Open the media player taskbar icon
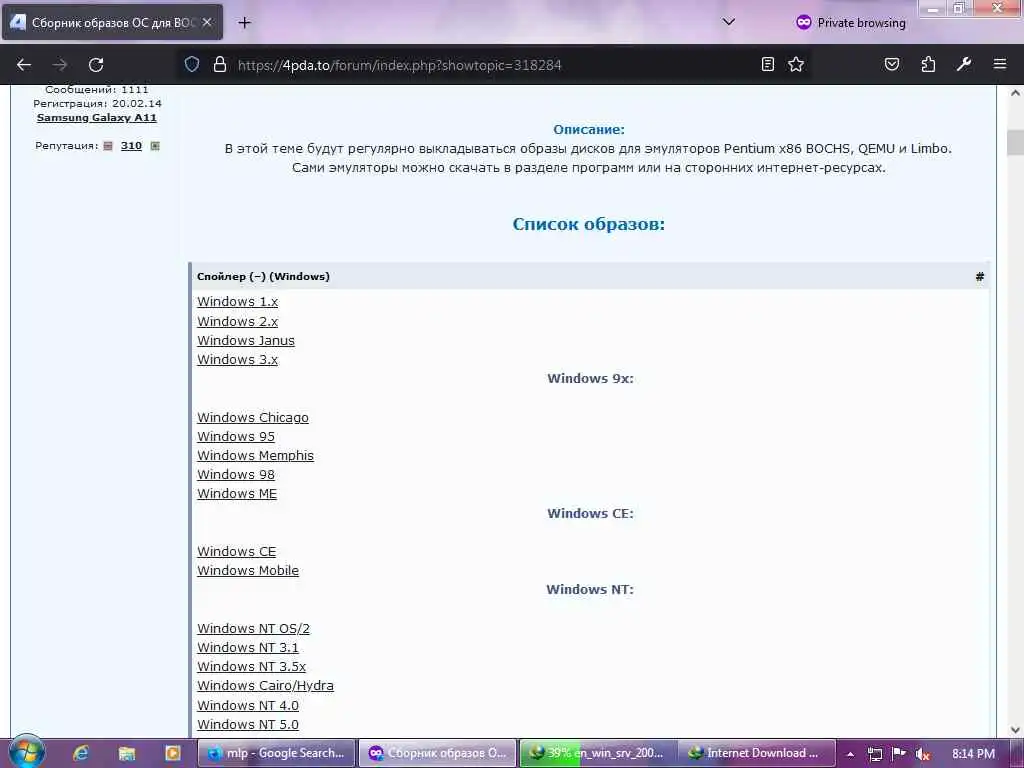Viewport: 1024px width, 768px height. coord(172,753)
